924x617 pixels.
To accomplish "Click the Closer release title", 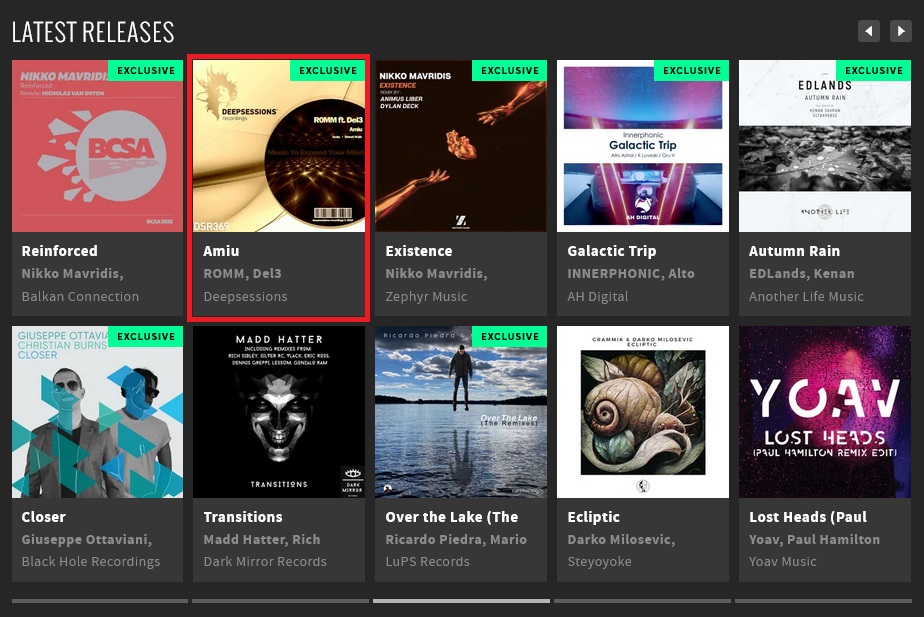I will pos(44,517).
